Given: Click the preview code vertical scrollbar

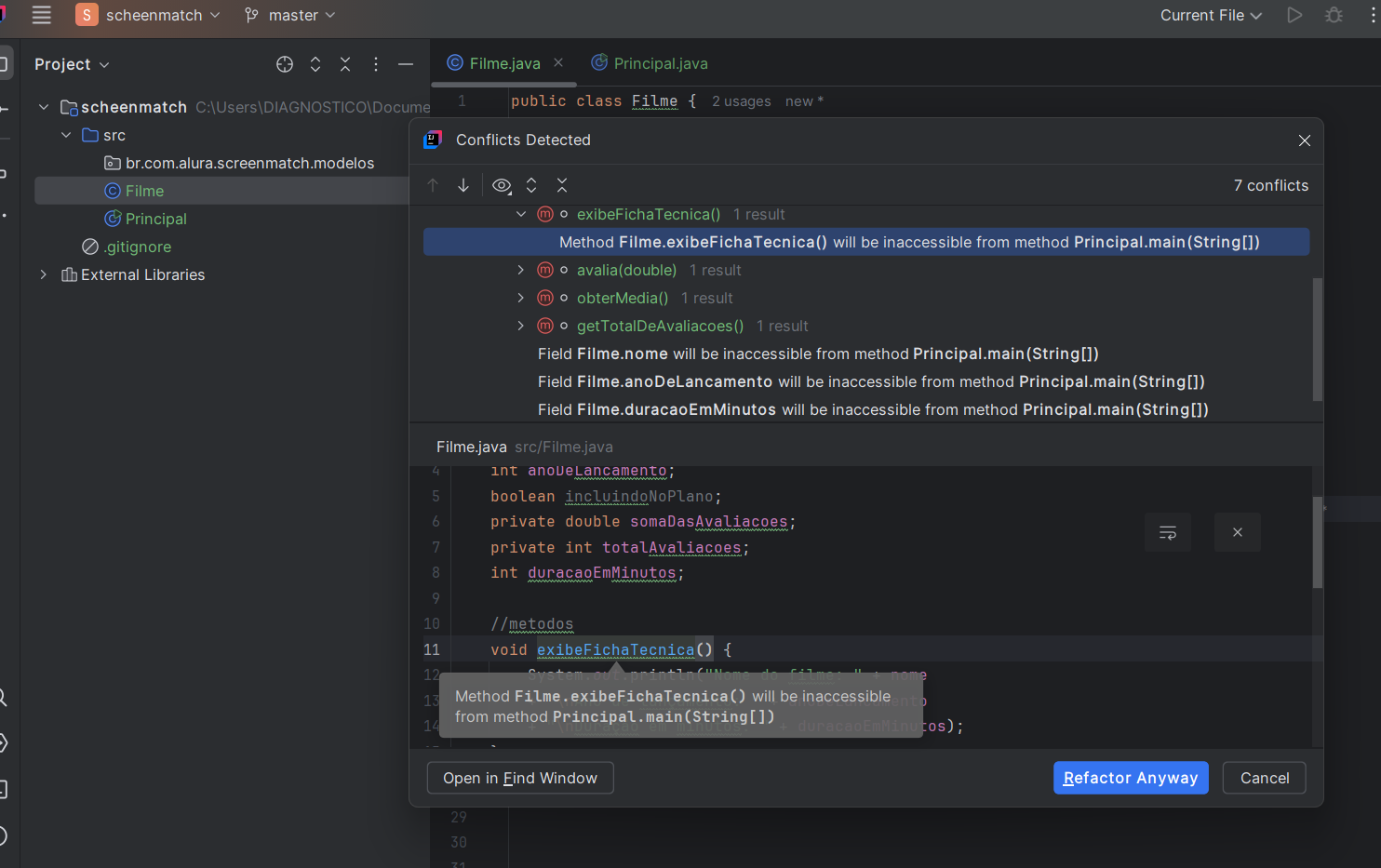Looking at the screenshot, I should pyautogui.click(x=1317, y=542).
